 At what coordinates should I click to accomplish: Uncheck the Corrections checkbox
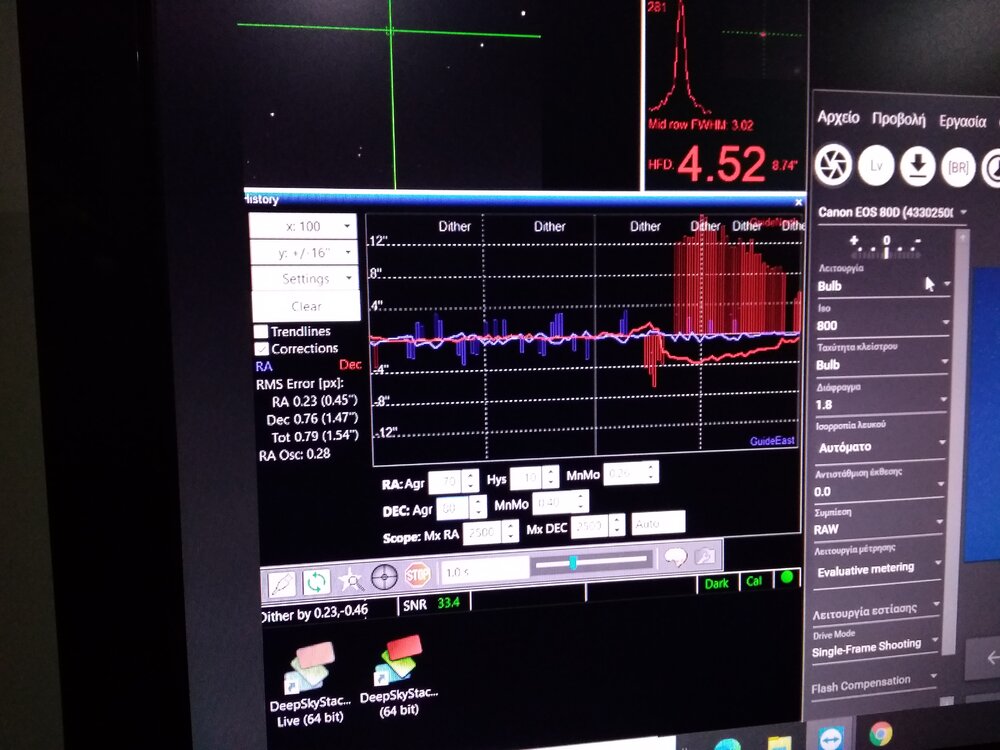(x=262, y=349)
